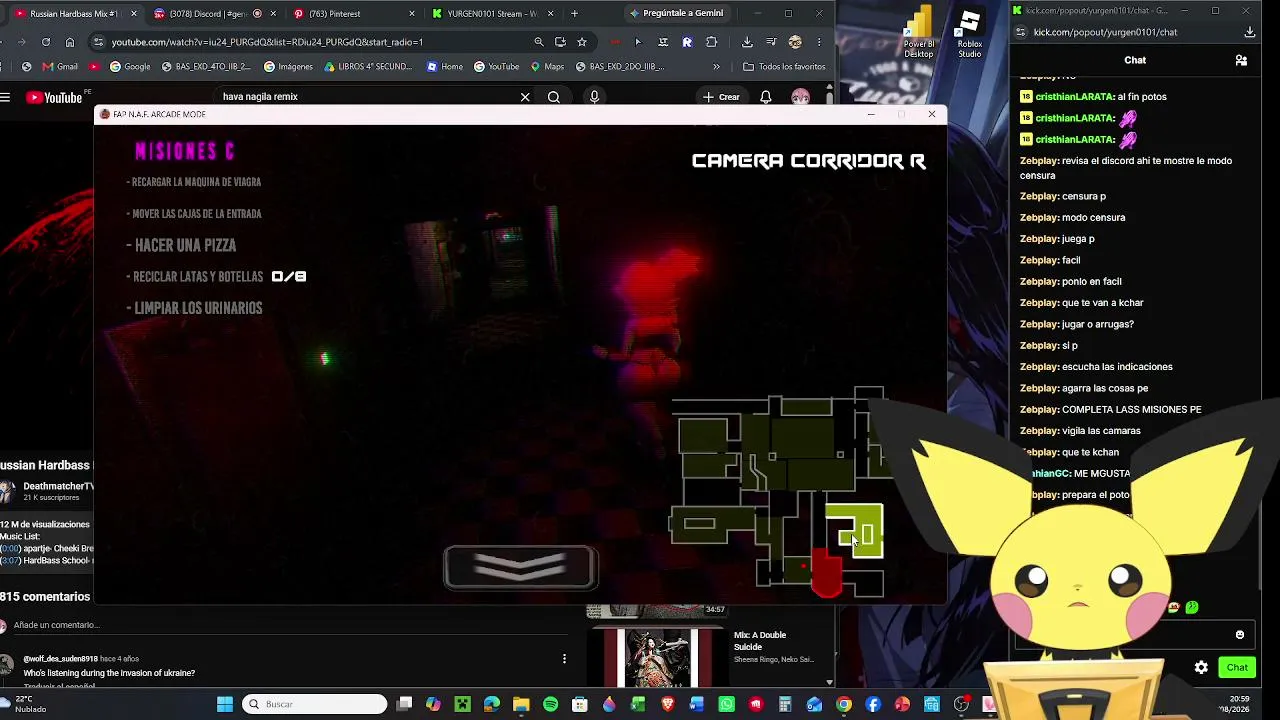The width and height of the screenshot is (1280, 720).
Task: Click Pregúntale a Gemini button
Action: 676,13
